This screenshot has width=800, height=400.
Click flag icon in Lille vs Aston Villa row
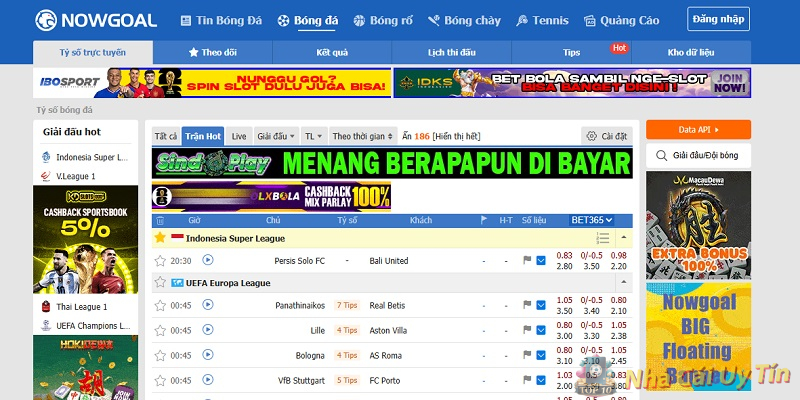pos(527,330)
